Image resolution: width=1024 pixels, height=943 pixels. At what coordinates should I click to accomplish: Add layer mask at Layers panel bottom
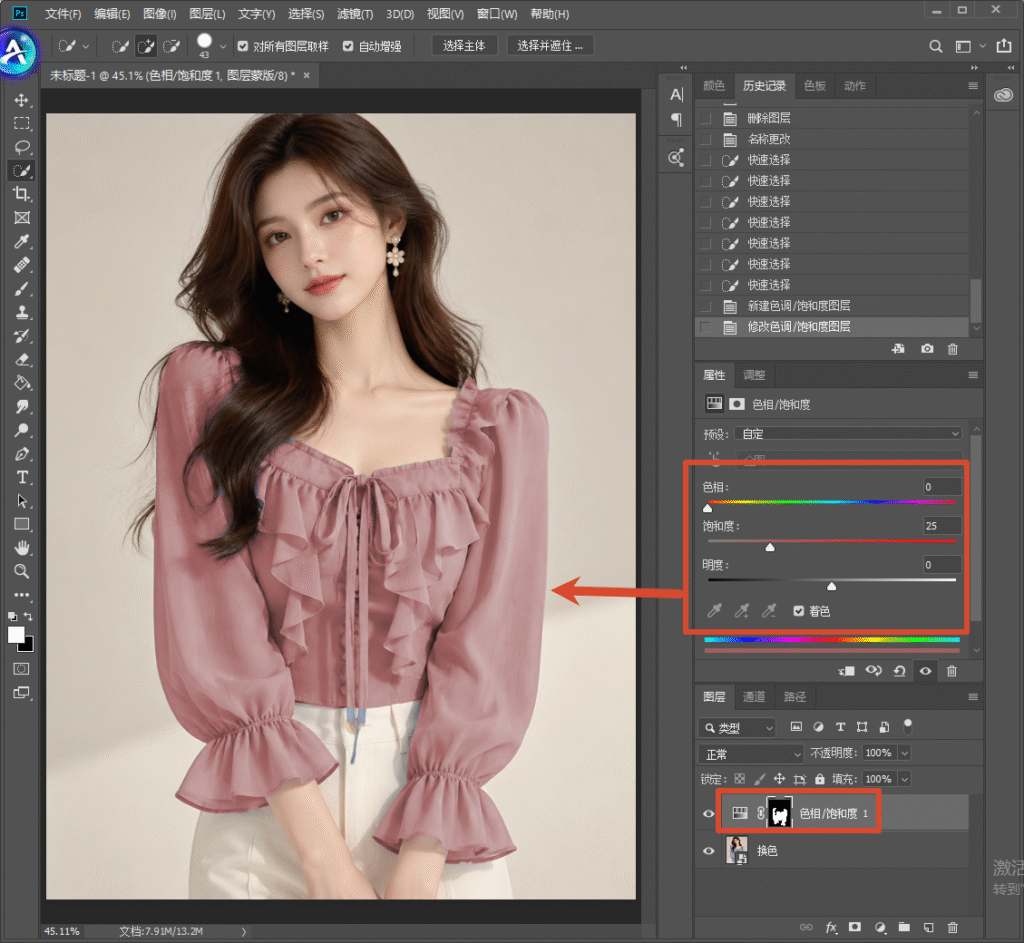pyautogui.click(x=854, y=927)
